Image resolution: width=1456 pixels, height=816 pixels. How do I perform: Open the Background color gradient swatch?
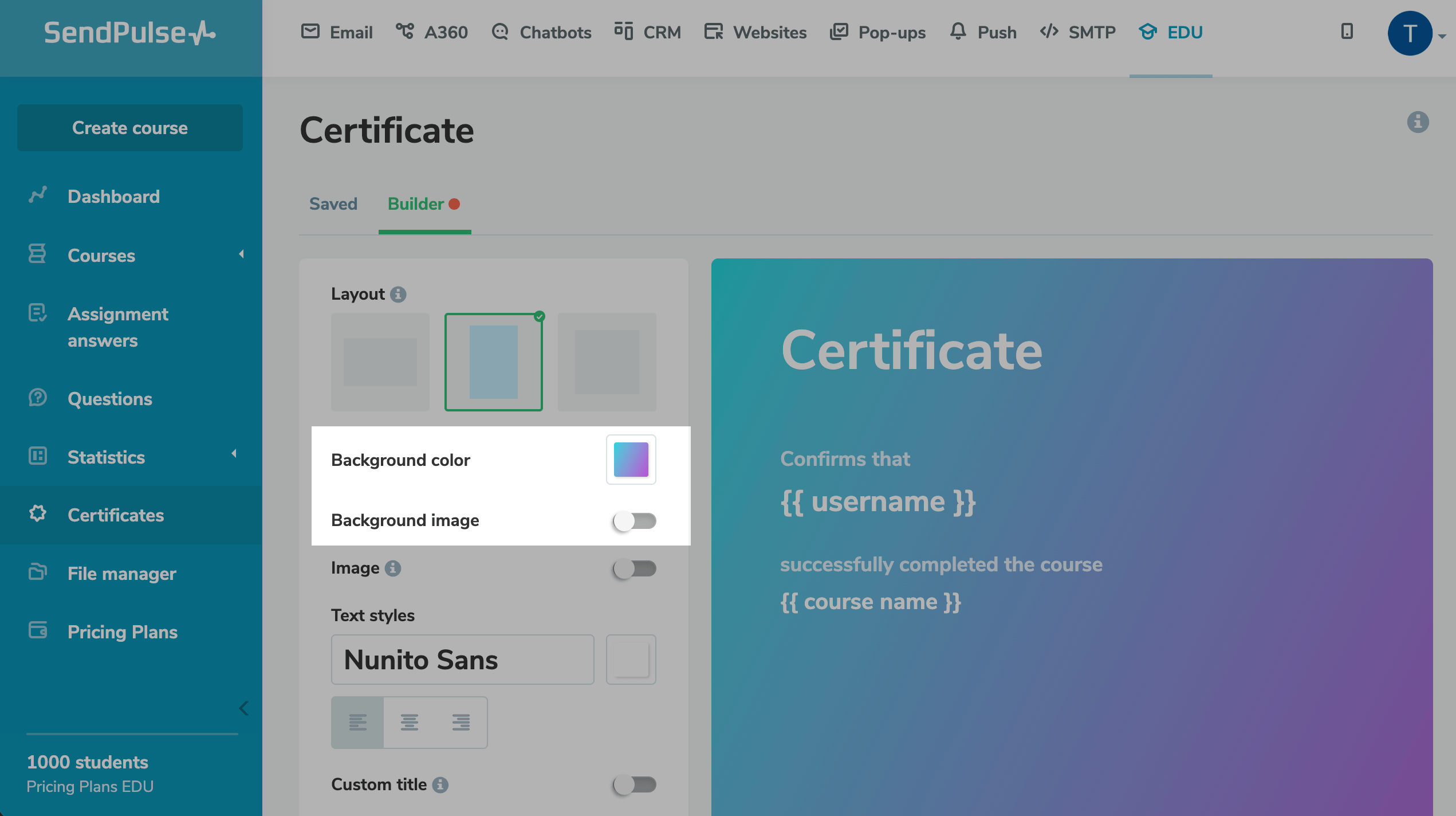[631, 460]
